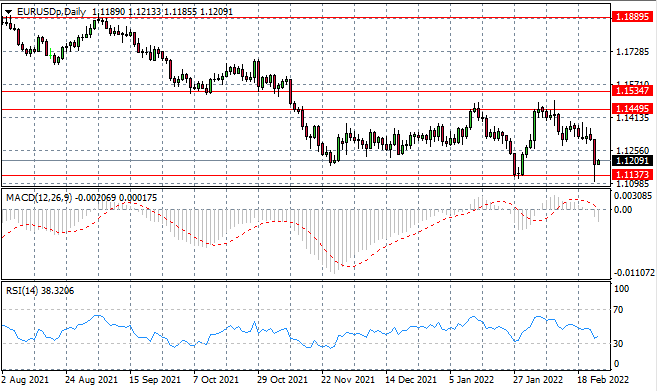The height and width of the screenshot is (391, 658).
Task: Click the 29 Oct 2021 date label
Action: 282,380
